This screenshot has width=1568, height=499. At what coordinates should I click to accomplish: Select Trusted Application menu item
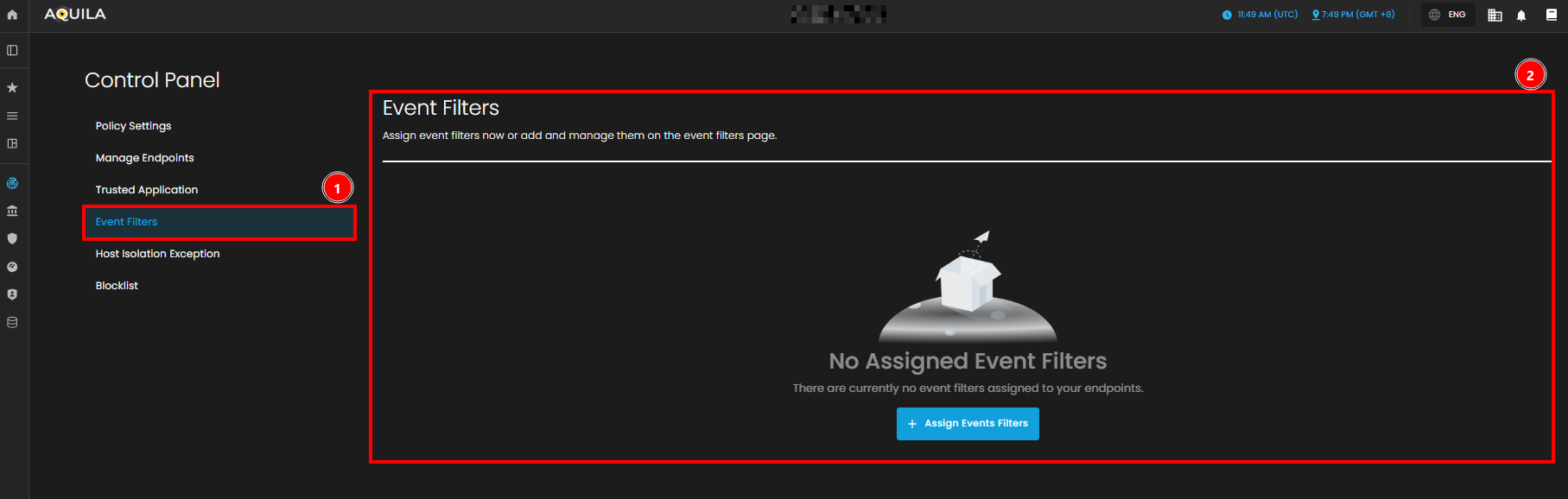(x=147, y=190)
